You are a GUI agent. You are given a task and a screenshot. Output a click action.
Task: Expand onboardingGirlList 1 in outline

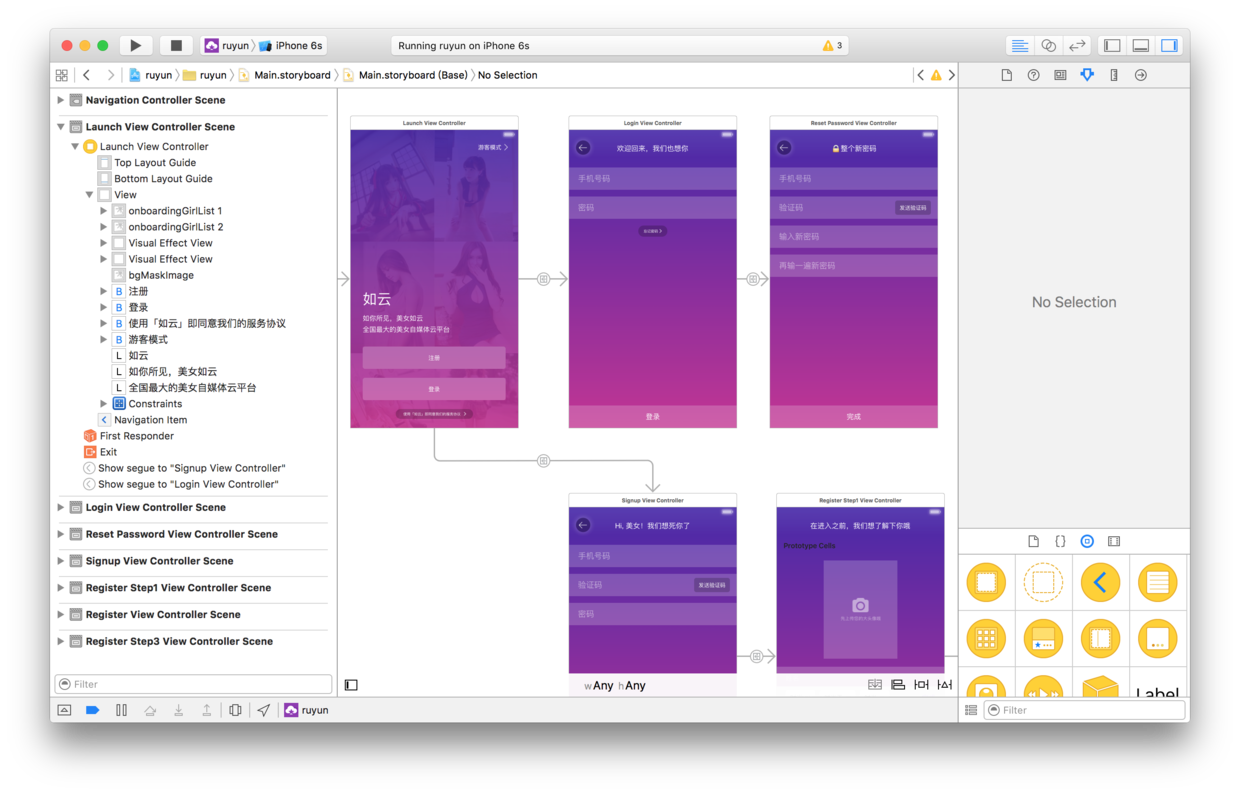[103, 211]
